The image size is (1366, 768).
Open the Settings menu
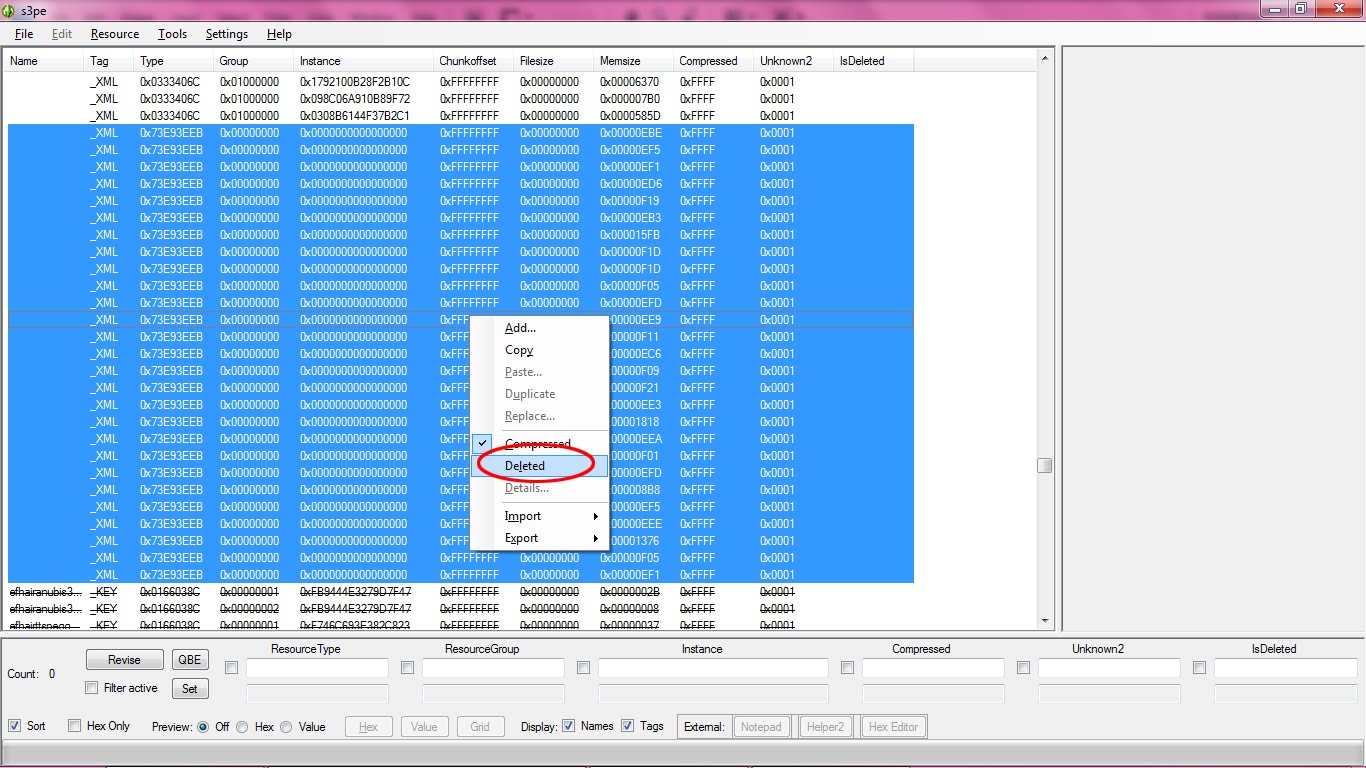pyautogui.click(x=226, y=33)
